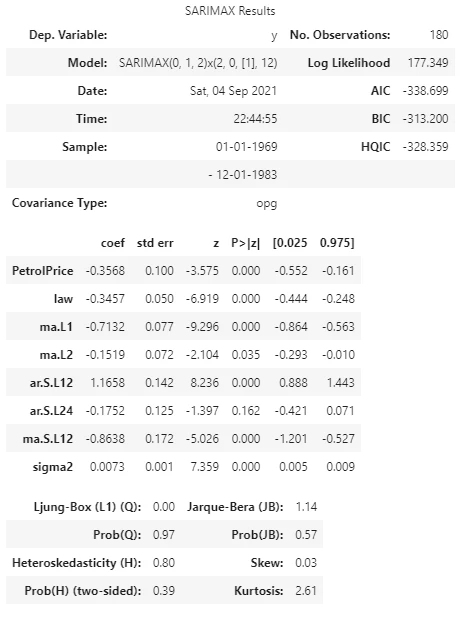Select the P>|z| column header
This screenshot has height=617, width=465.
(245, 243)
